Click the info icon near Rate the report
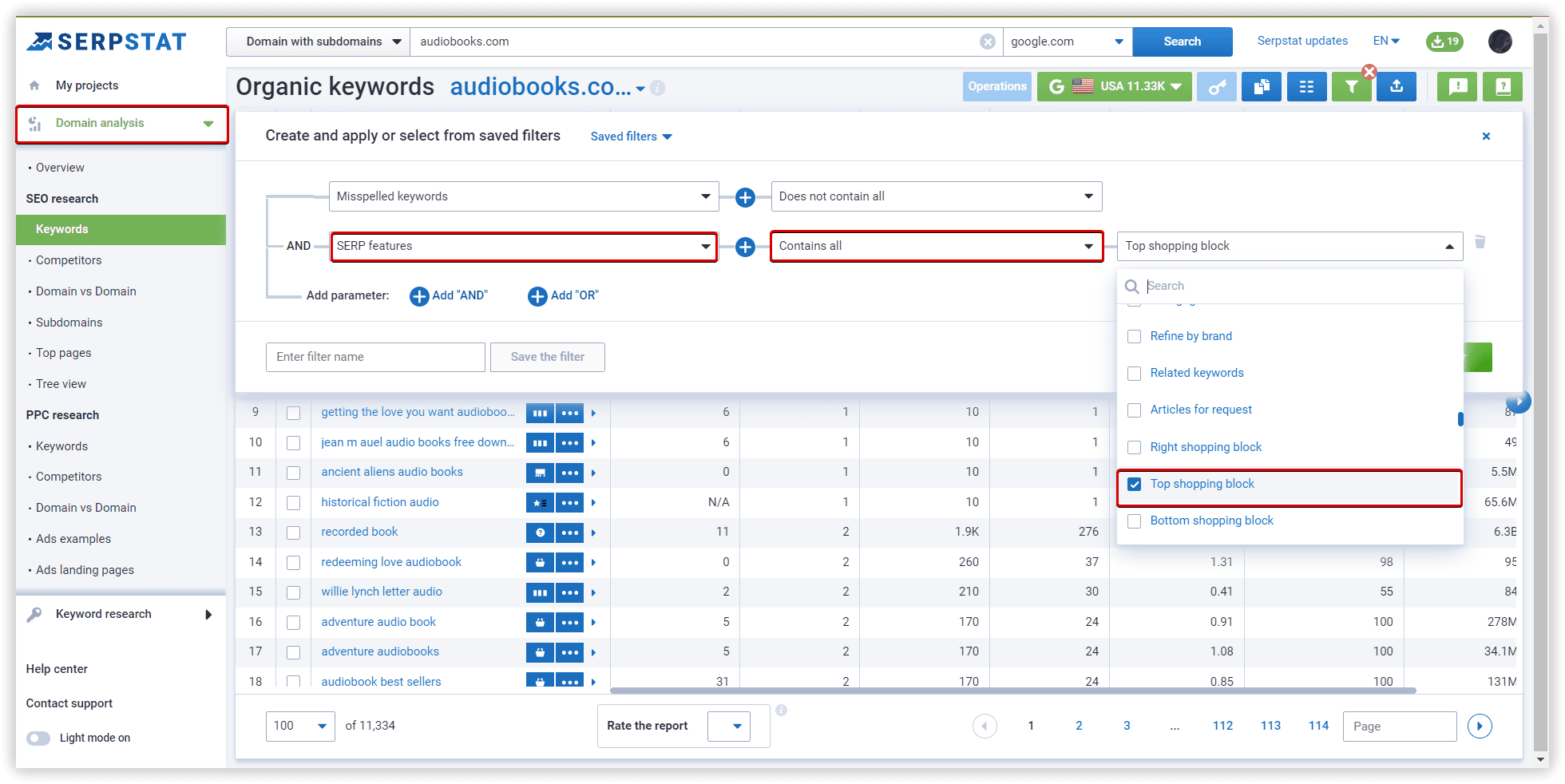Viewport: 1565px width, 784px height. (x=782, y=710)
